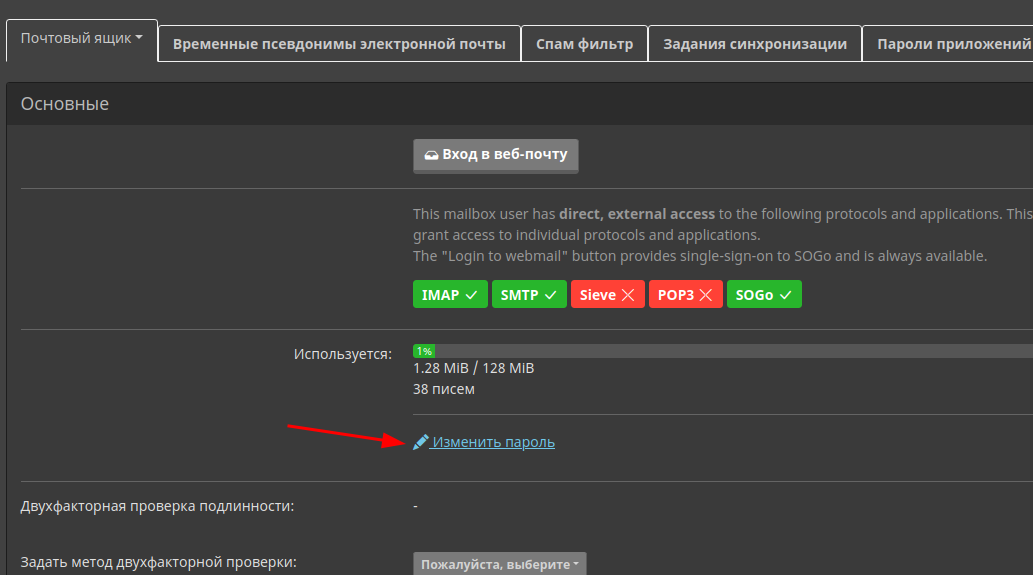Open the Пожалуйста, выберите two-factor method dropdown
This screenshot has width=1033, height=575.
(x=500, y=564)
